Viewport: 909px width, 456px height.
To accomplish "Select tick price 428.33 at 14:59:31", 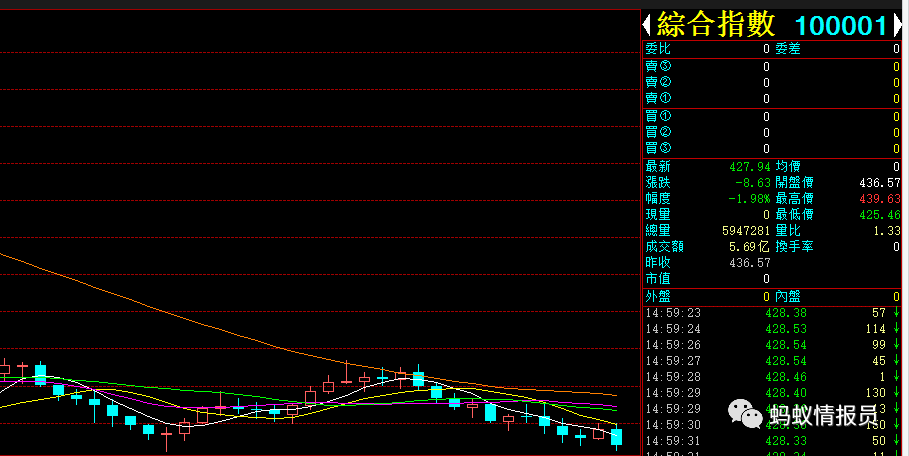I will point(786,441).
